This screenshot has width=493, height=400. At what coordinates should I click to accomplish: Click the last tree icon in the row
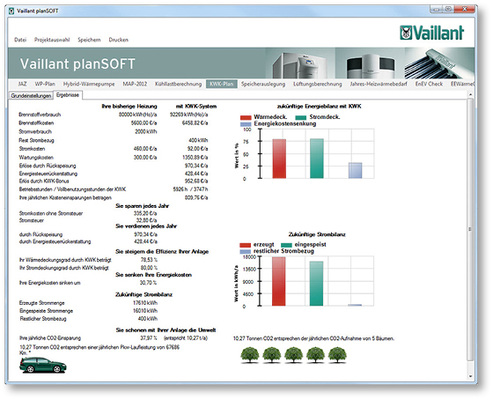pyautogui.click(x=337, y=355)
